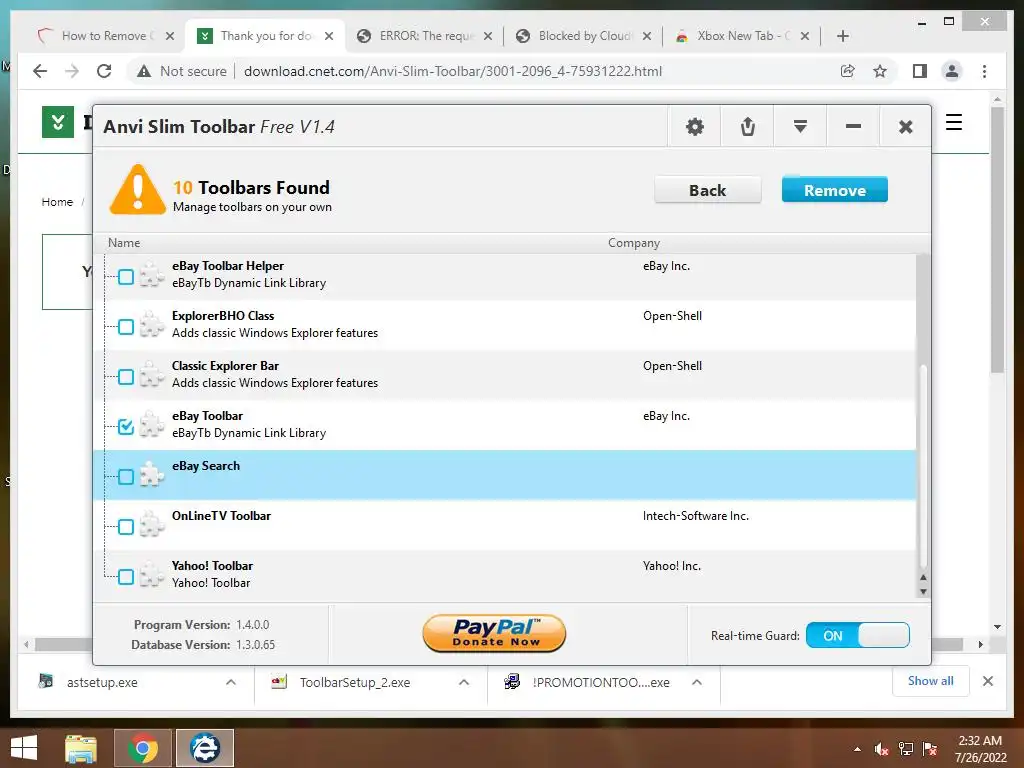1024x768 pixels.
Task: Check the eBay Search checkbox
Action: coord(126,477)
